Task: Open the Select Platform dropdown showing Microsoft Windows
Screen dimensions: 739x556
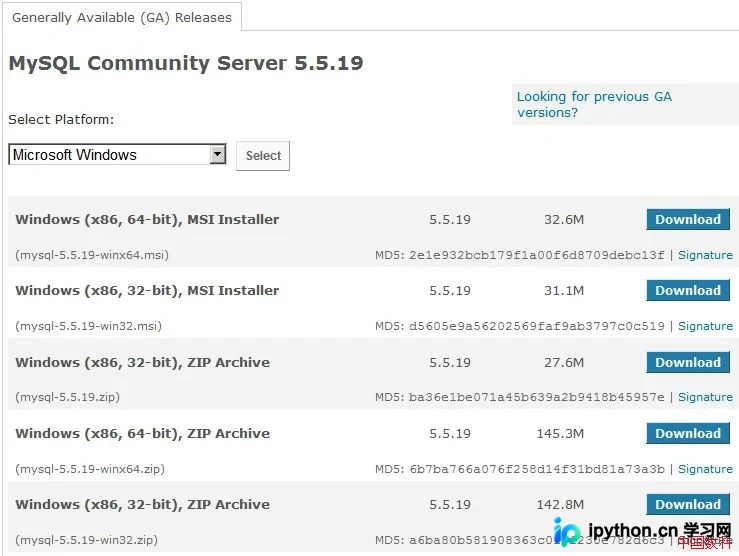Action: [117, 155]
